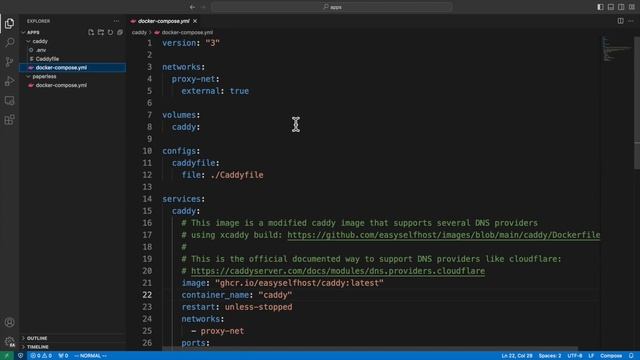Click the shield icon in status bar
This screenshot has height=360, width=640.
20,356
